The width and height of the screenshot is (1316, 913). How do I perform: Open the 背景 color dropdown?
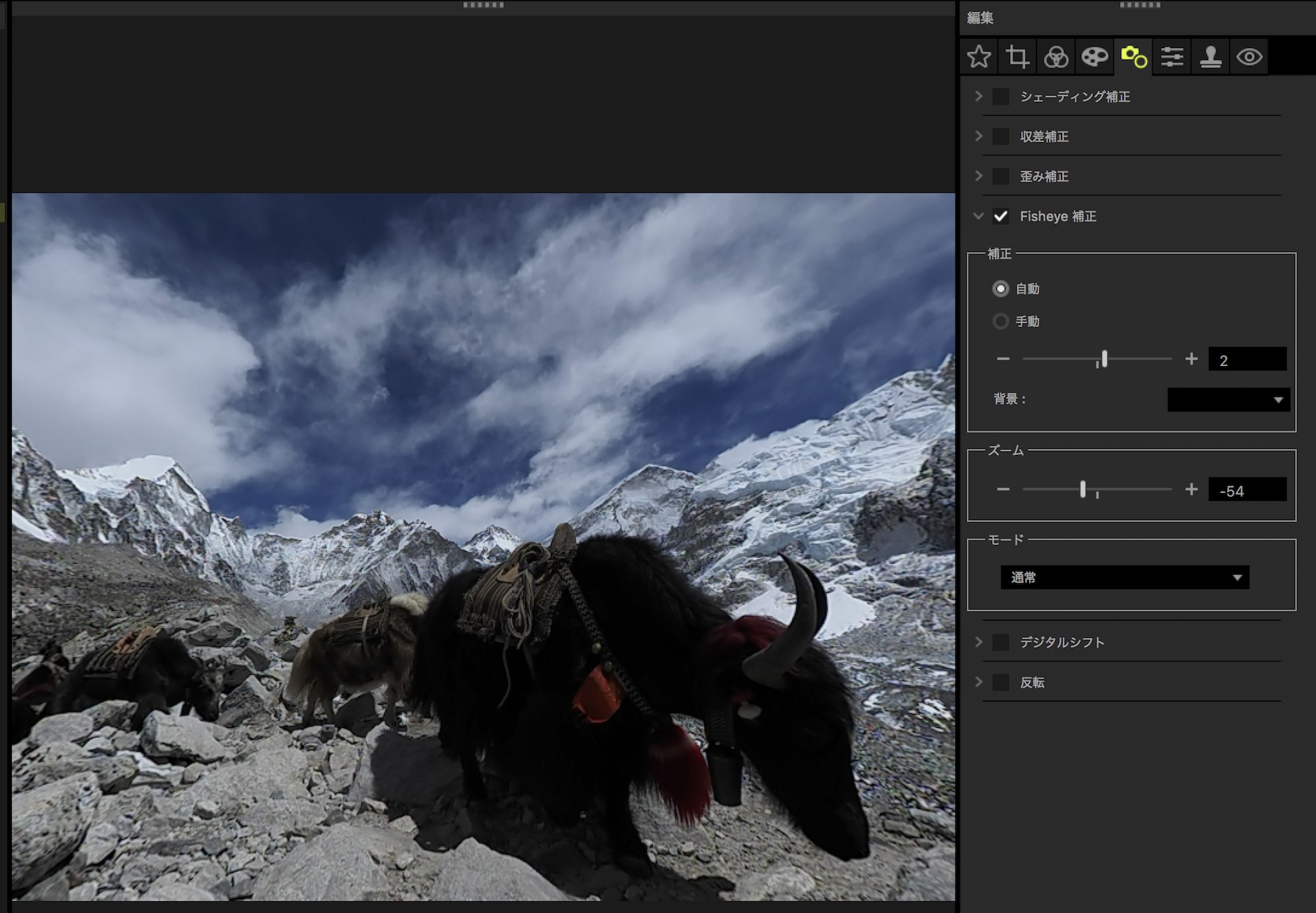[1228, 400]
